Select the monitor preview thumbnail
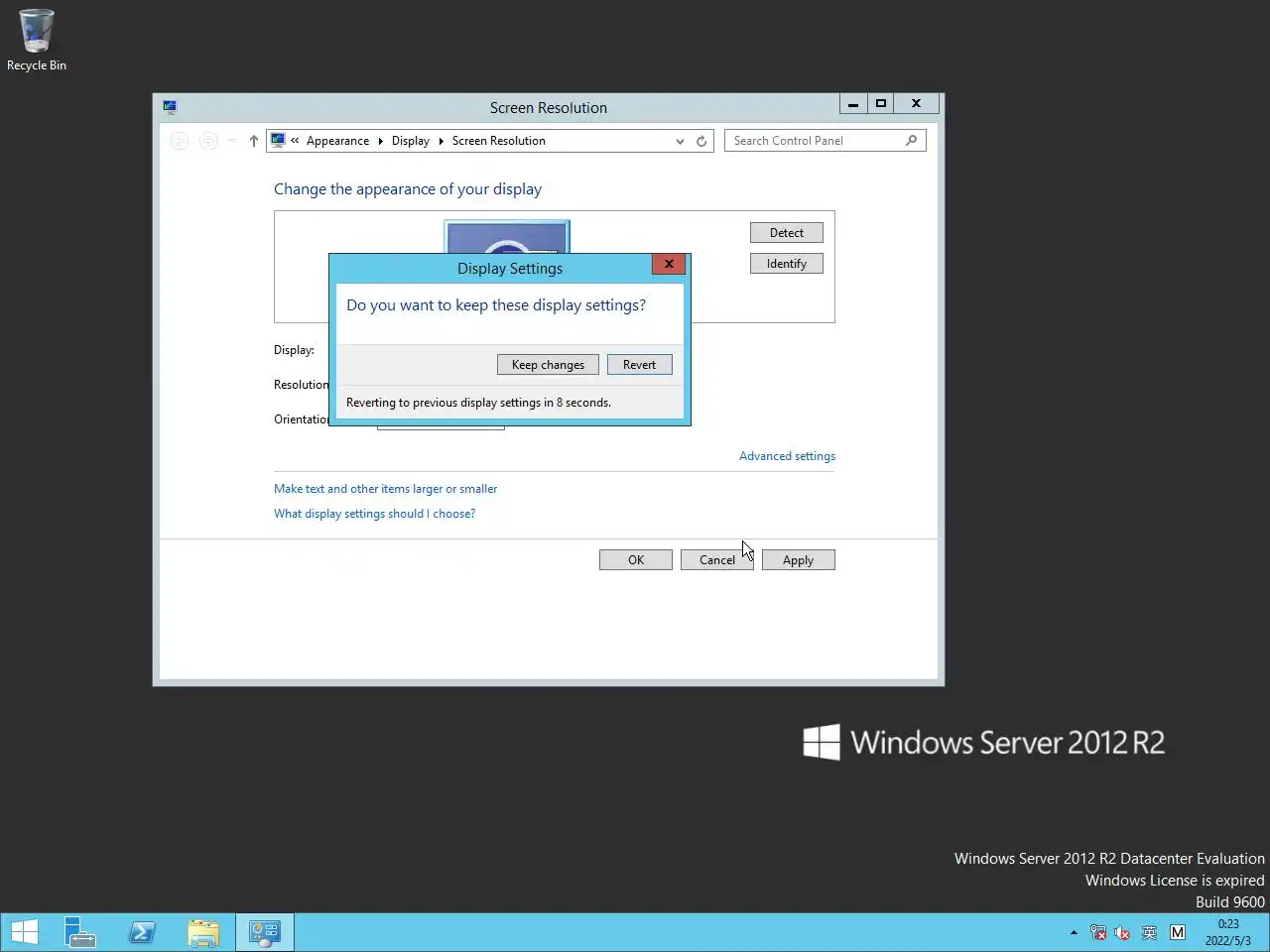This screenshot has height=952, width=1270. coord(507,237)
